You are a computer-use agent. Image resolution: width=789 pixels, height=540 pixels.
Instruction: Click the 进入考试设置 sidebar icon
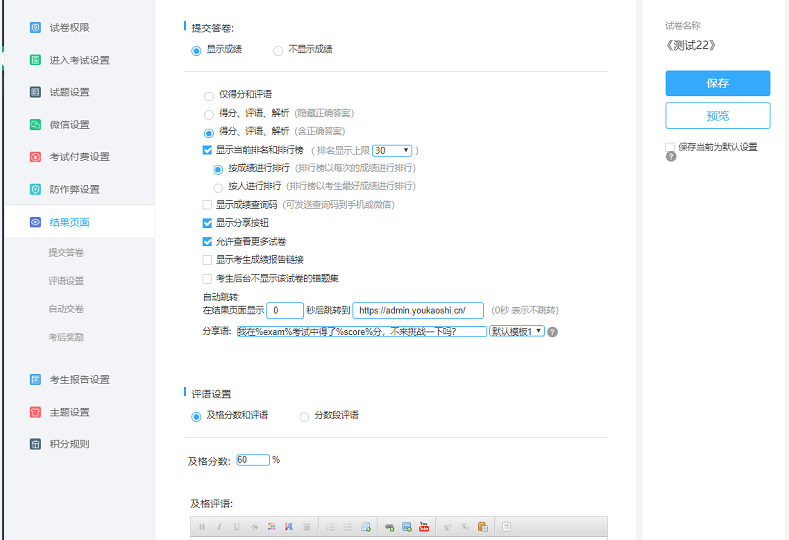click(x=35, y=60)
